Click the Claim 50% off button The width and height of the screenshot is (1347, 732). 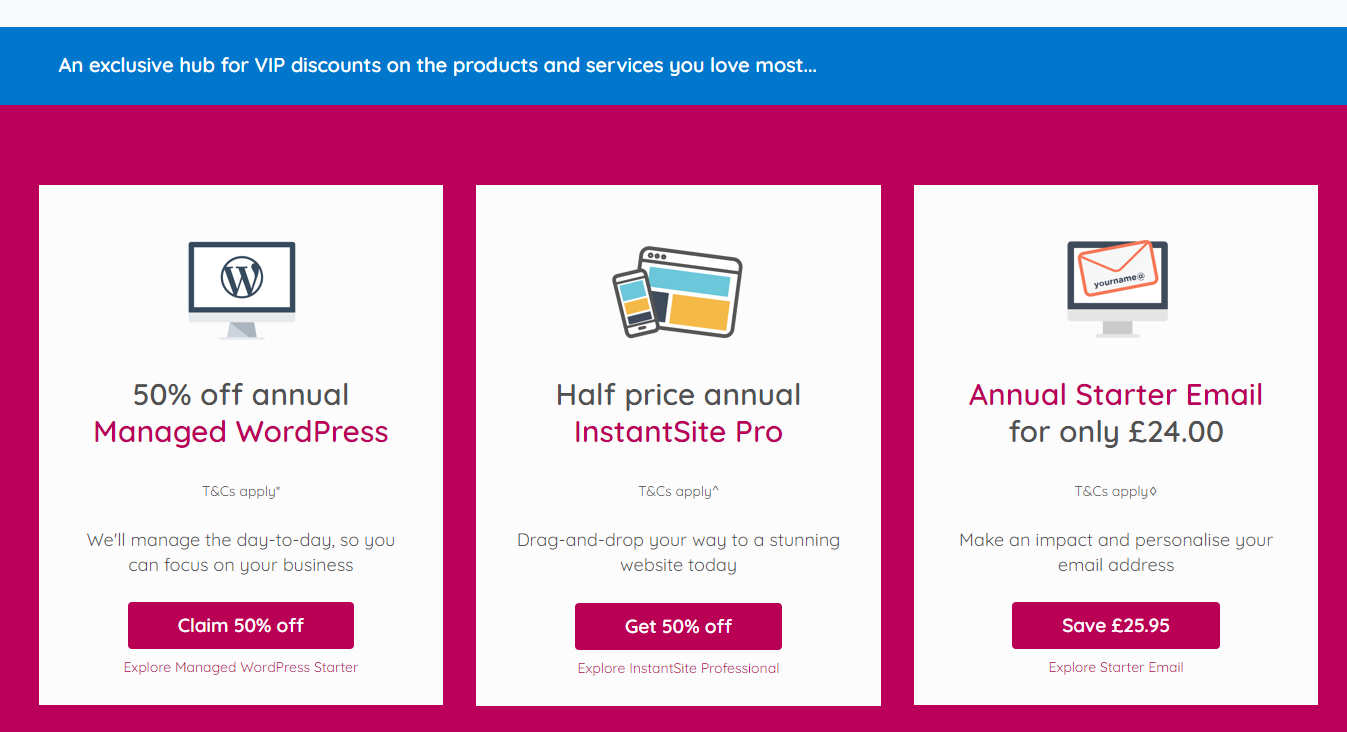tap(241, 626)
